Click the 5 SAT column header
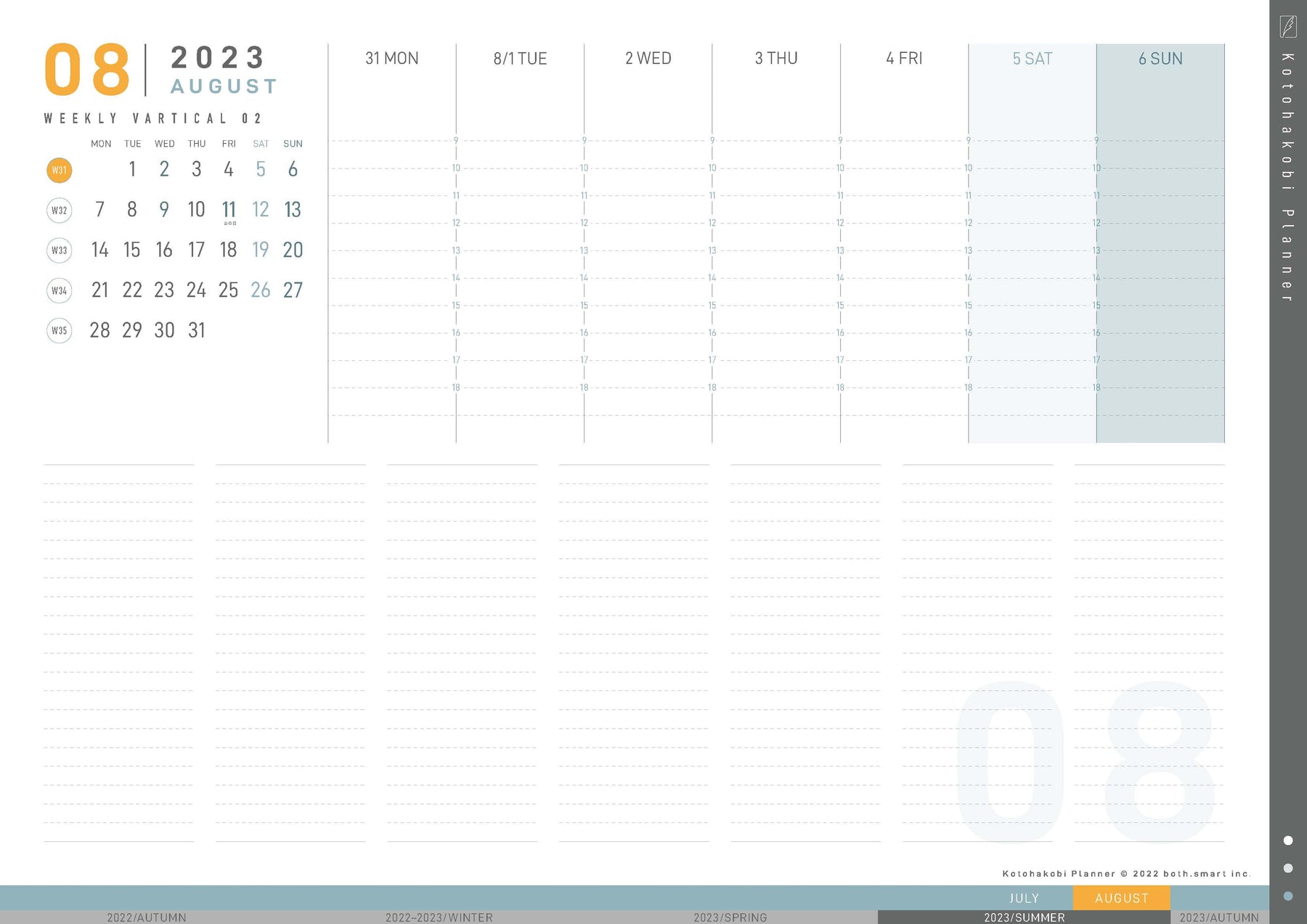 tap(1032, 59)
